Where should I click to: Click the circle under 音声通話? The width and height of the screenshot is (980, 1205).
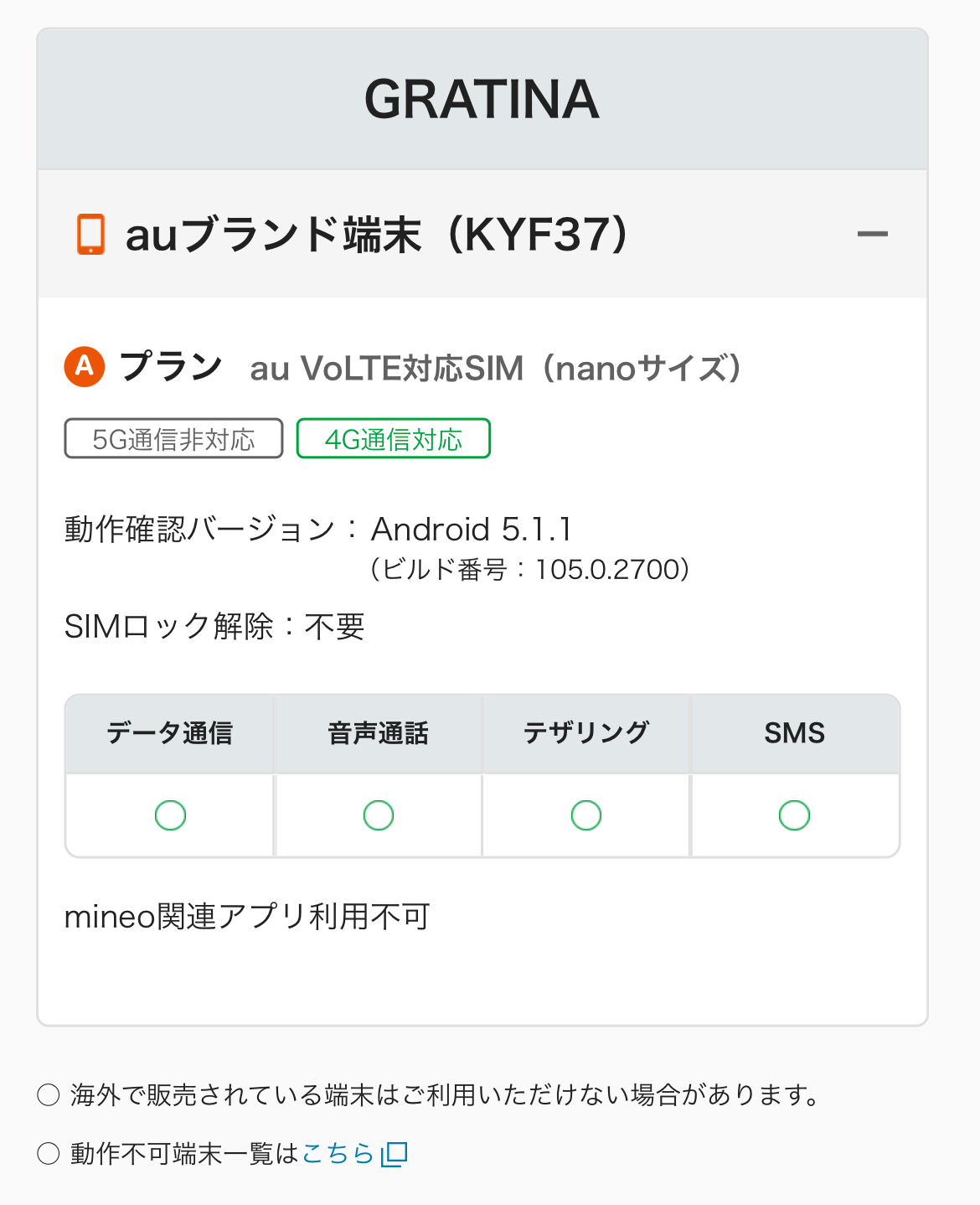point(379,815)
